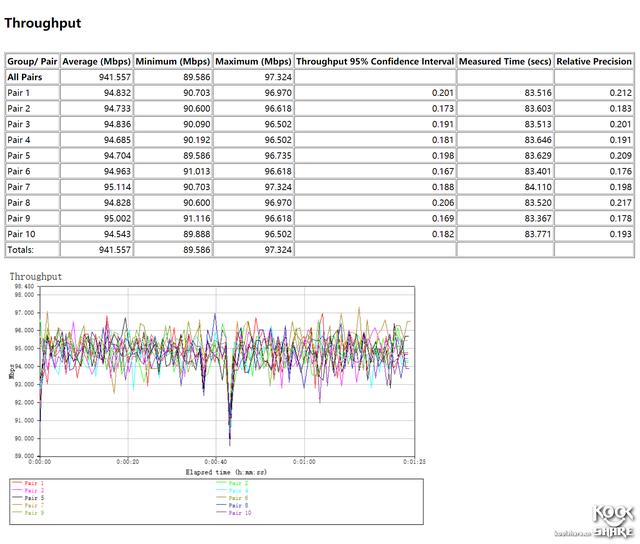Click the Maximum (Mbps) column header
The width and height of the screenshot is (640, 544).
(253, 61)
